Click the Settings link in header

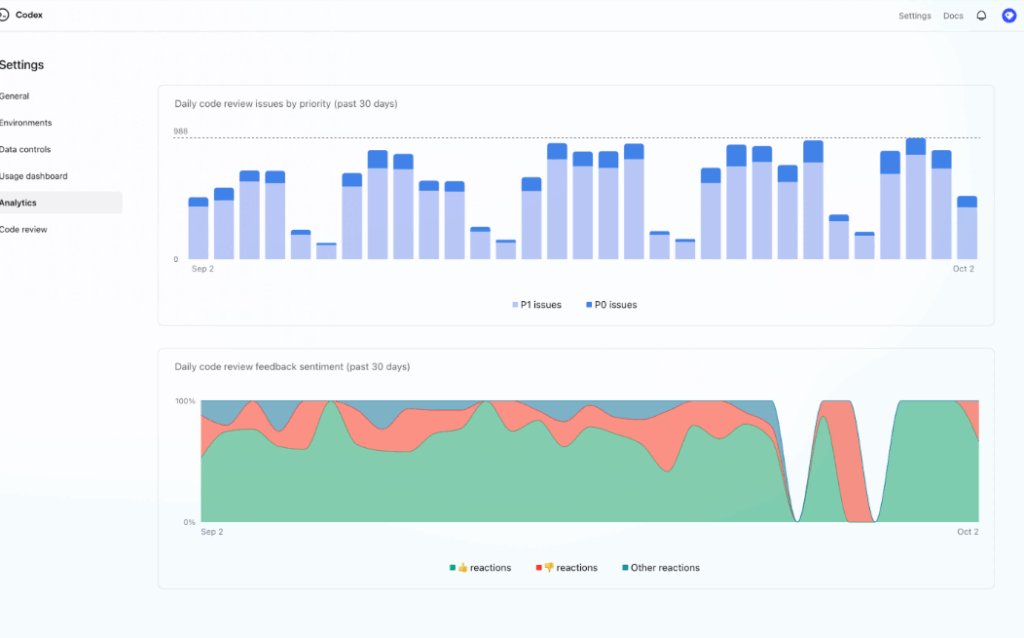point(914,16)
